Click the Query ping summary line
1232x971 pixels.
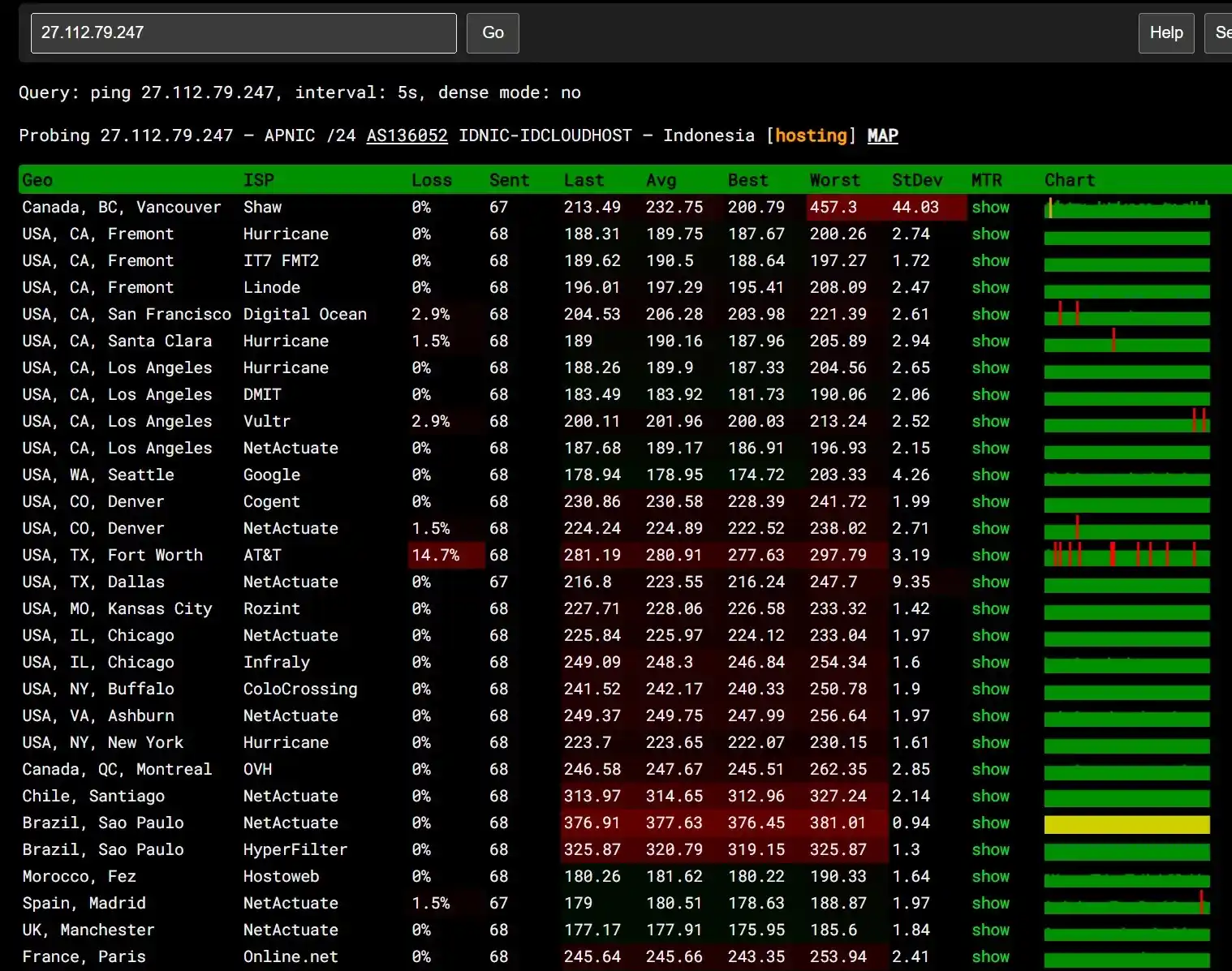[x=300, y=92]
